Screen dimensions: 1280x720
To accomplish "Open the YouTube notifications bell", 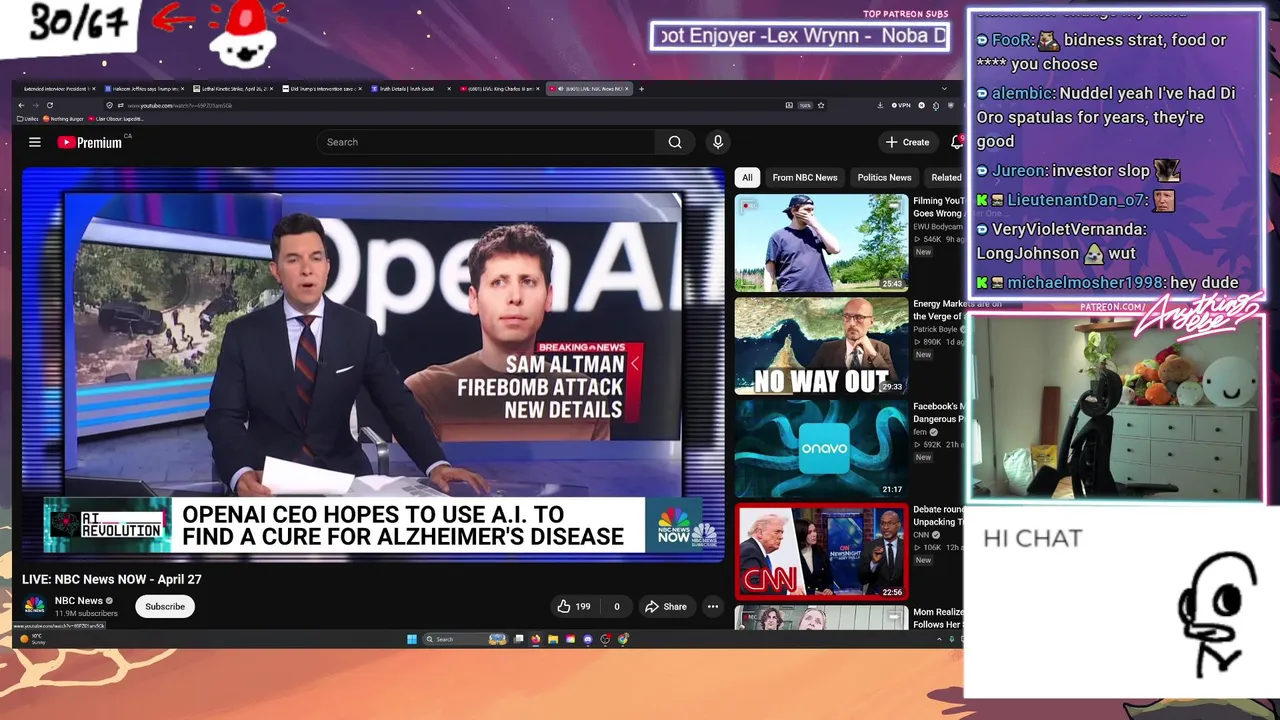I will [x=956, y=142].
